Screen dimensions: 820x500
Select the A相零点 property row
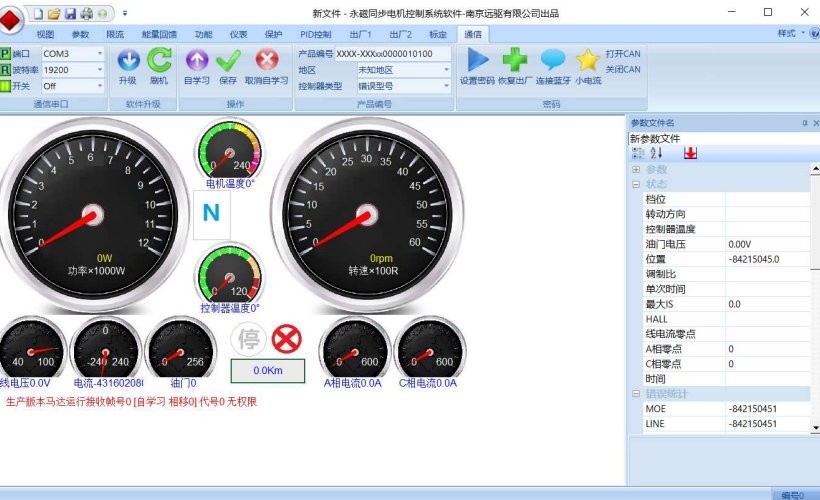coord(726,349)
